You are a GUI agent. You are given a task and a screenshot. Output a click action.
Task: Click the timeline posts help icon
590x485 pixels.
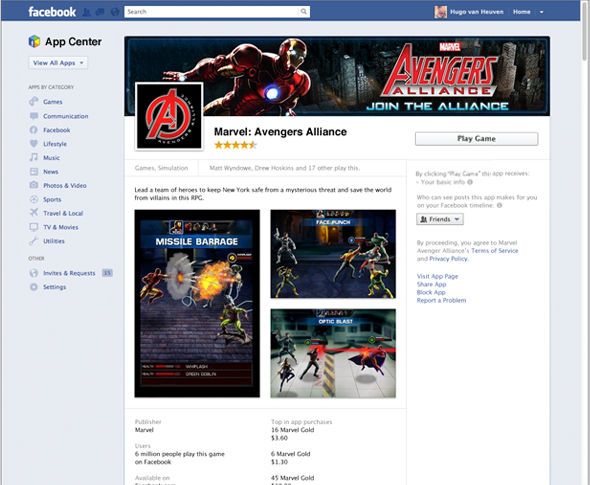point(499,205)
